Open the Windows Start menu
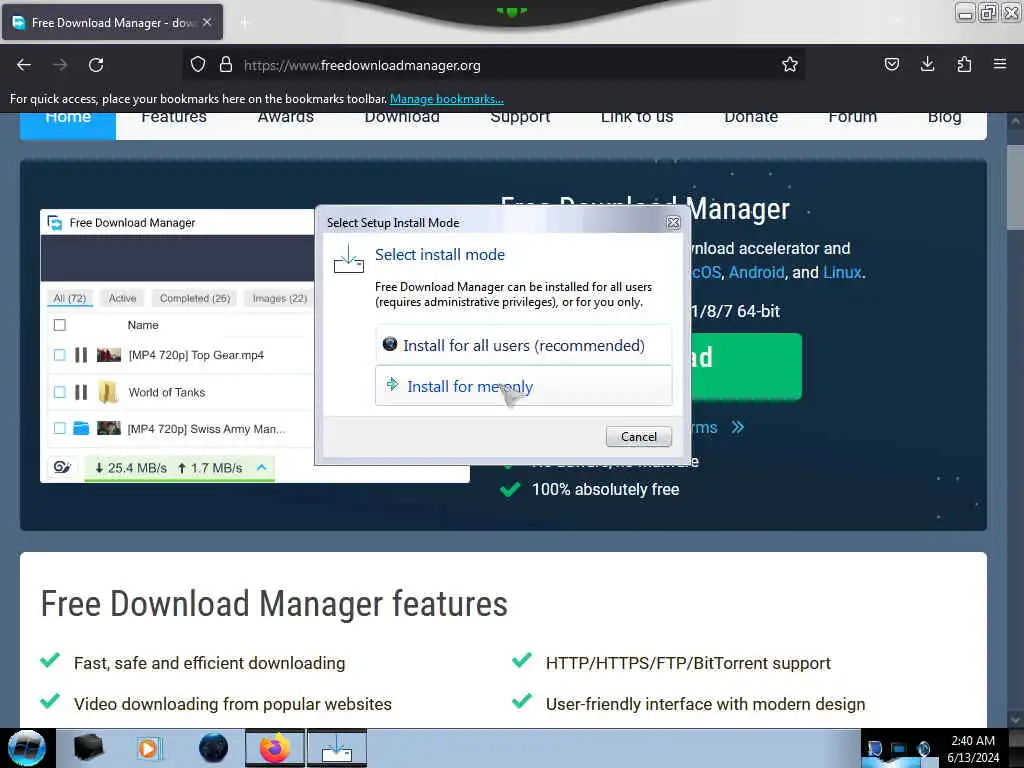1024x768 pixels. coord(27,748)
